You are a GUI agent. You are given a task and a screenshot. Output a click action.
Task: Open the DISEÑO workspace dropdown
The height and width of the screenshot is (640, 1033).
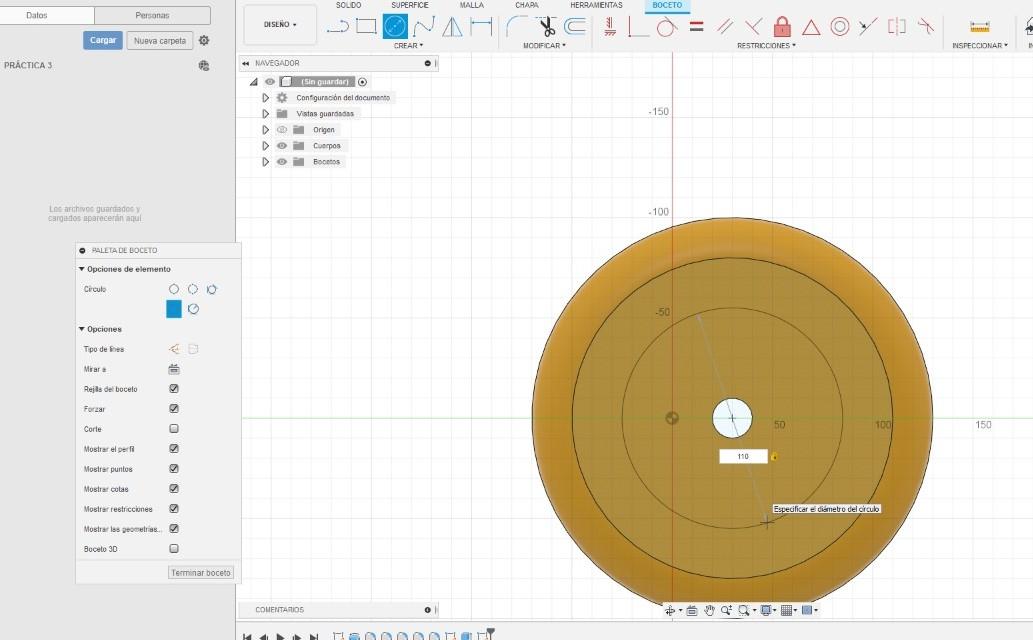280,24
